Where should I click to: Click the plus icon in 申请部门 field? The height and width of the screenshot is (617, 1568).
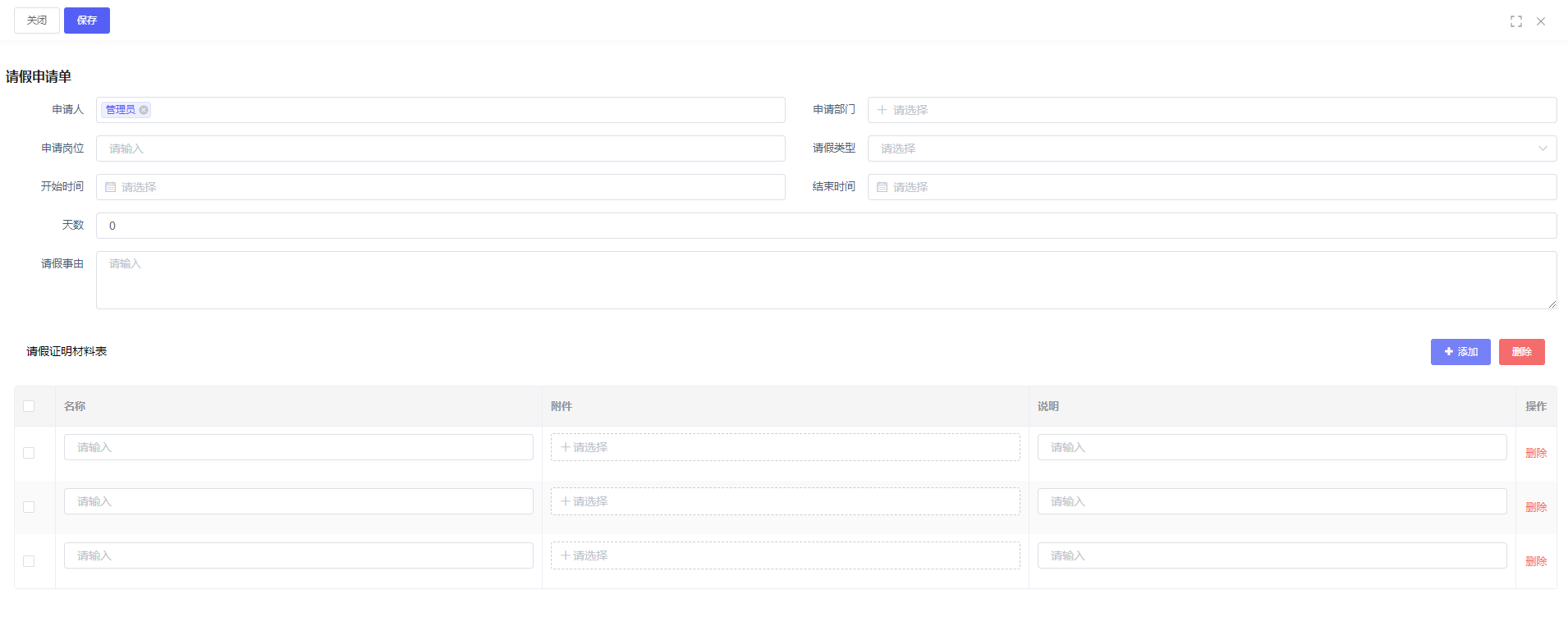point(882,110)
